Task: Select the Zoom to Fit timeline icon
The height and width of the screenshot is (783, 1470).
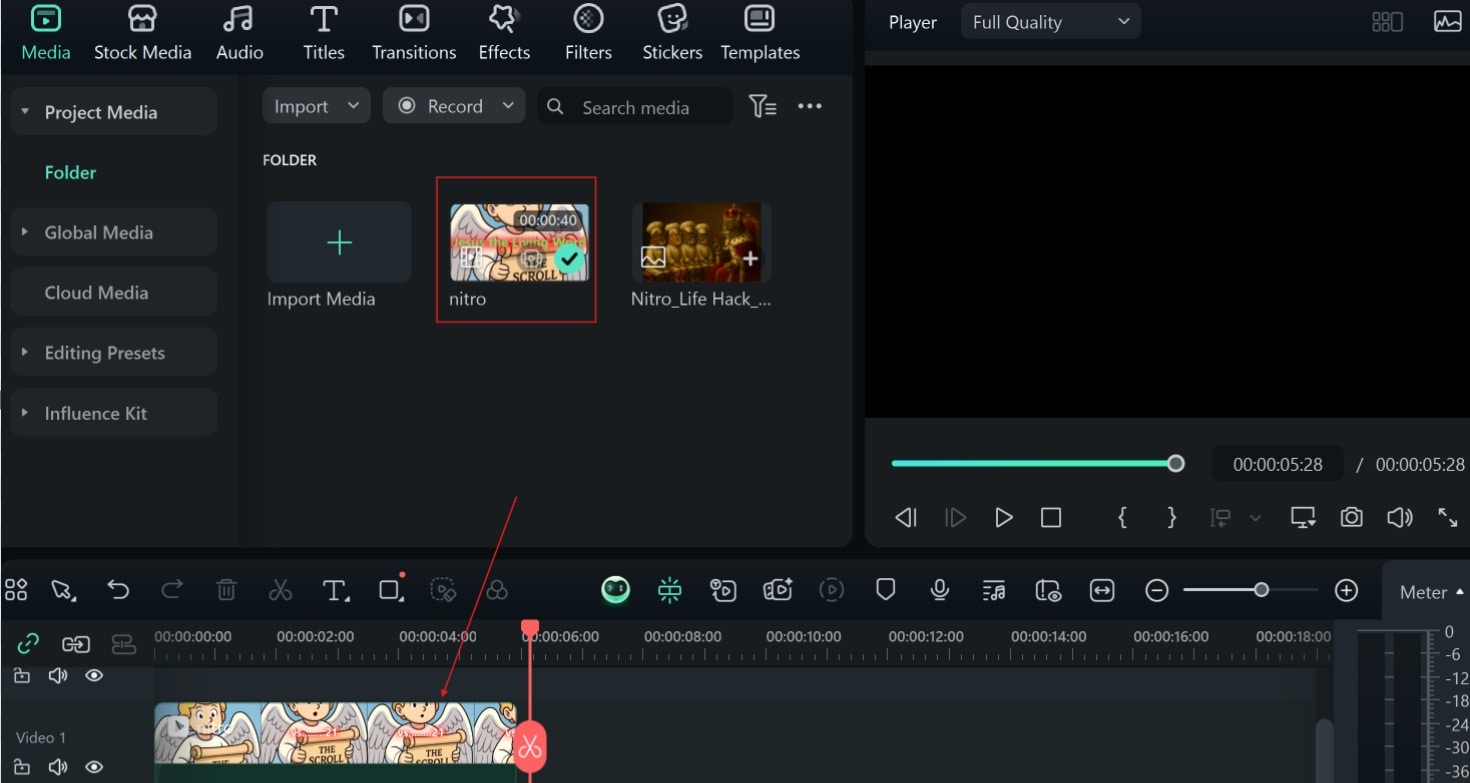Action: [x=1101, y=590]
